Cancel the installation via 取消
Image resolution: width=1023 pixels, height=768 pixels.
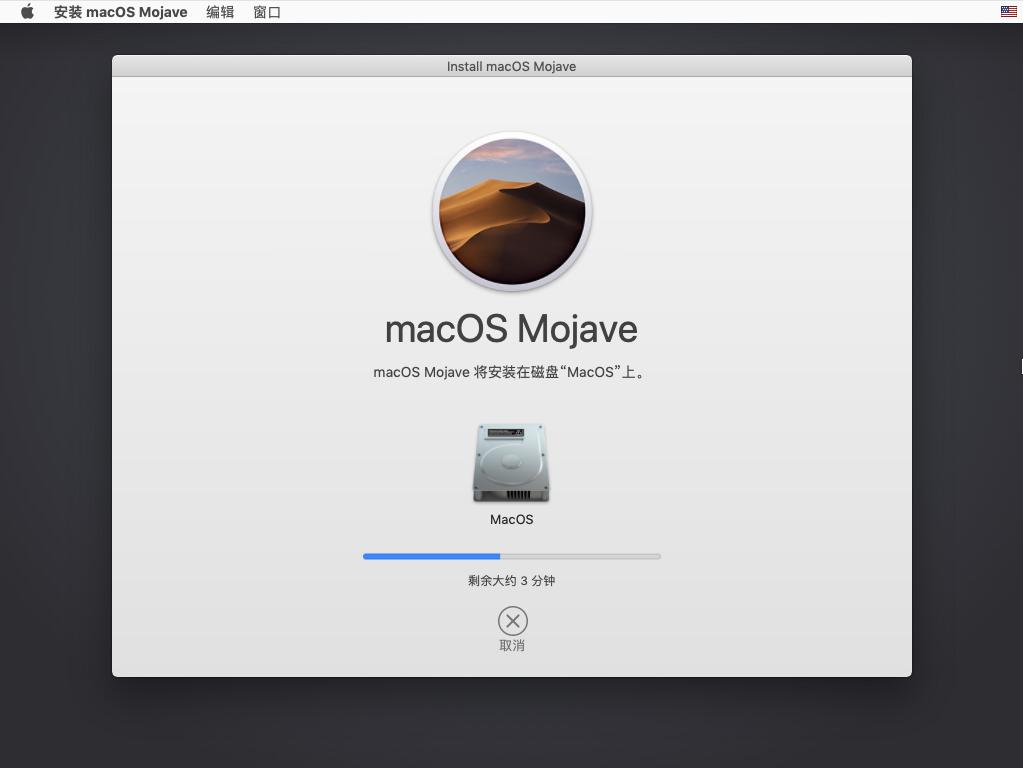click(x=511, y=645)
